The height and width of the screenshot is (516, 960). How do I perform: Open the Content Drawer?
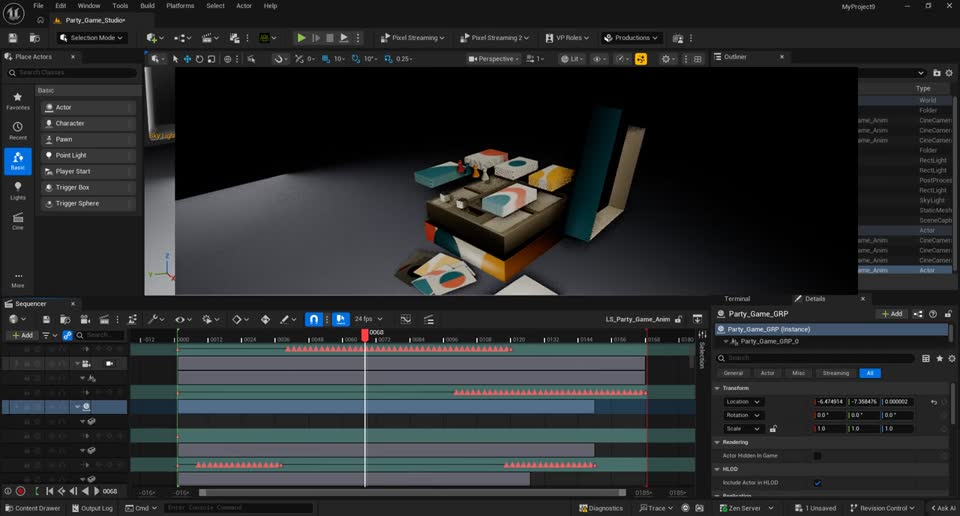(33, 508)
